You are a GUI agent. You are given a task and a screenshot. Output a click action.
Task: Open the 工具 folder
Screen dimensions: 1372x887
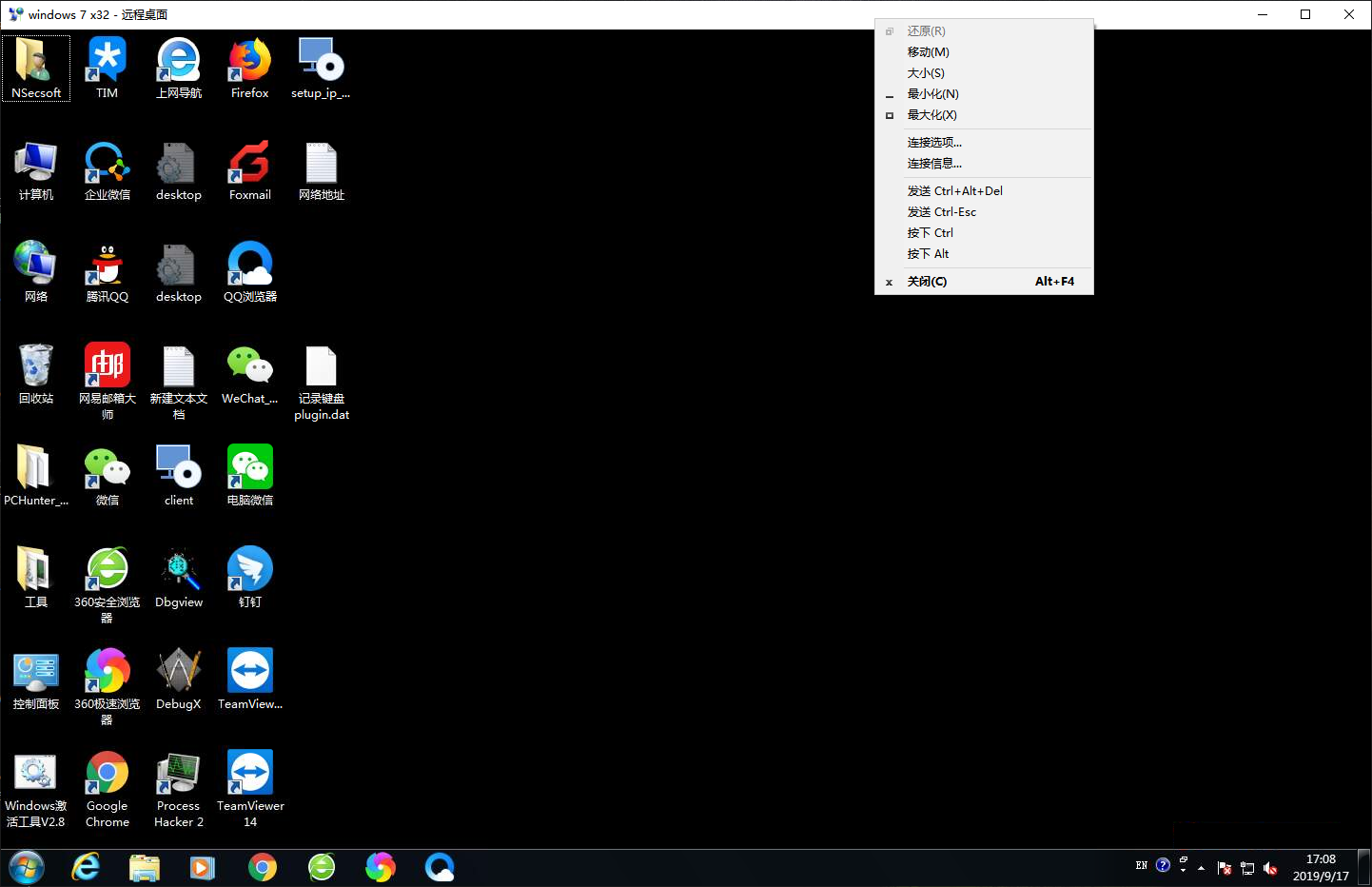click(x=36, y=578)
